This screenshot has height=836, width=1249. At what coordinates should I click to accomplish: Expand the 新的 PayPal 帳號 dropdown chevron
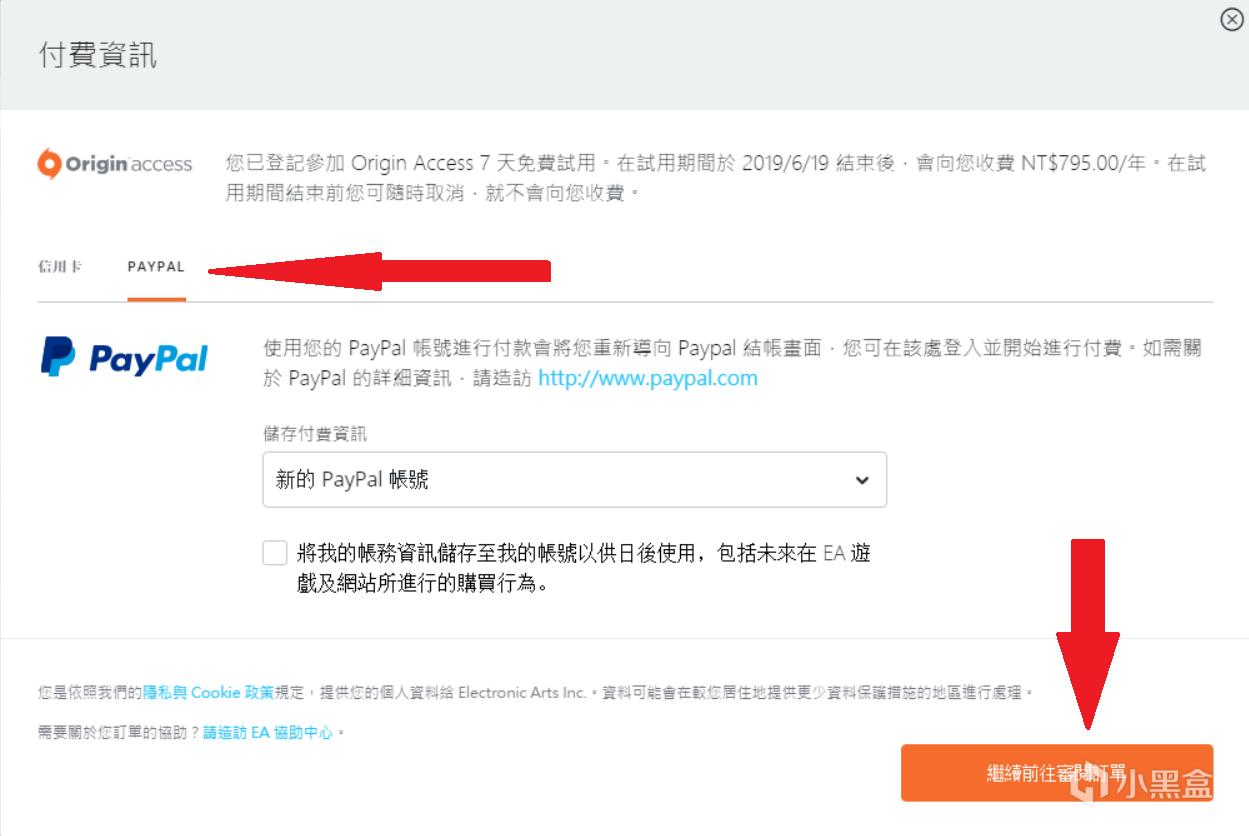tap(862, 480)
